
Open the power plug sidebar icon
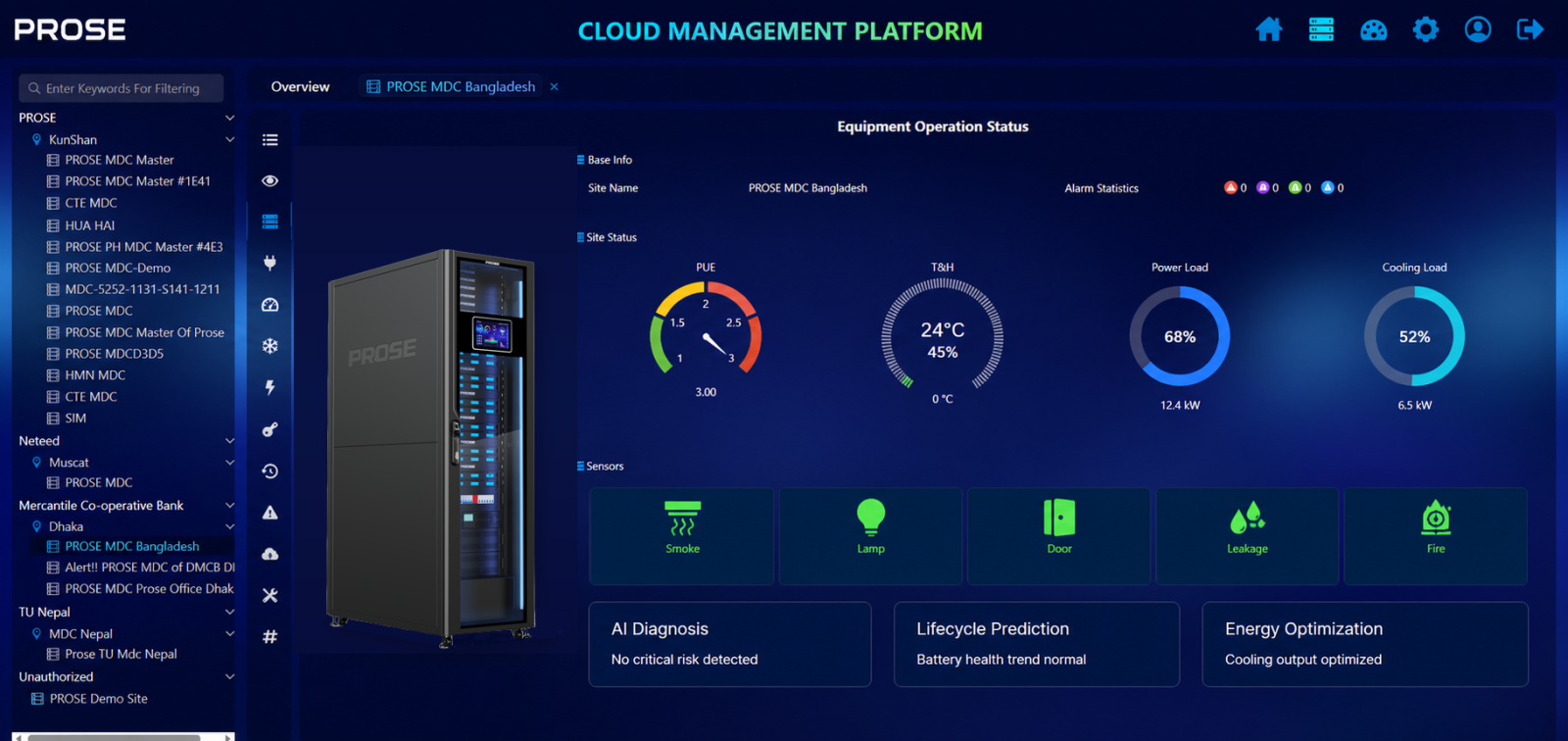tap(270, 263)
